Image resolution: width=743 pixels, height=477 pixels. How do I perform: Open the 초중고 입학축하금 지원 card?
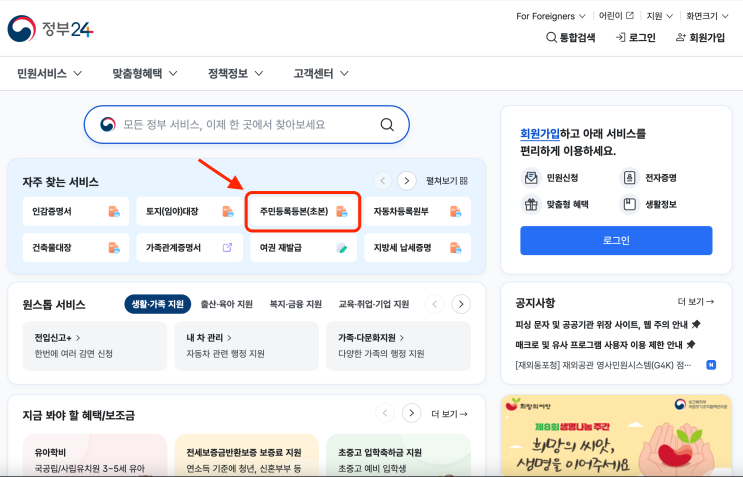tap(399, 455)
